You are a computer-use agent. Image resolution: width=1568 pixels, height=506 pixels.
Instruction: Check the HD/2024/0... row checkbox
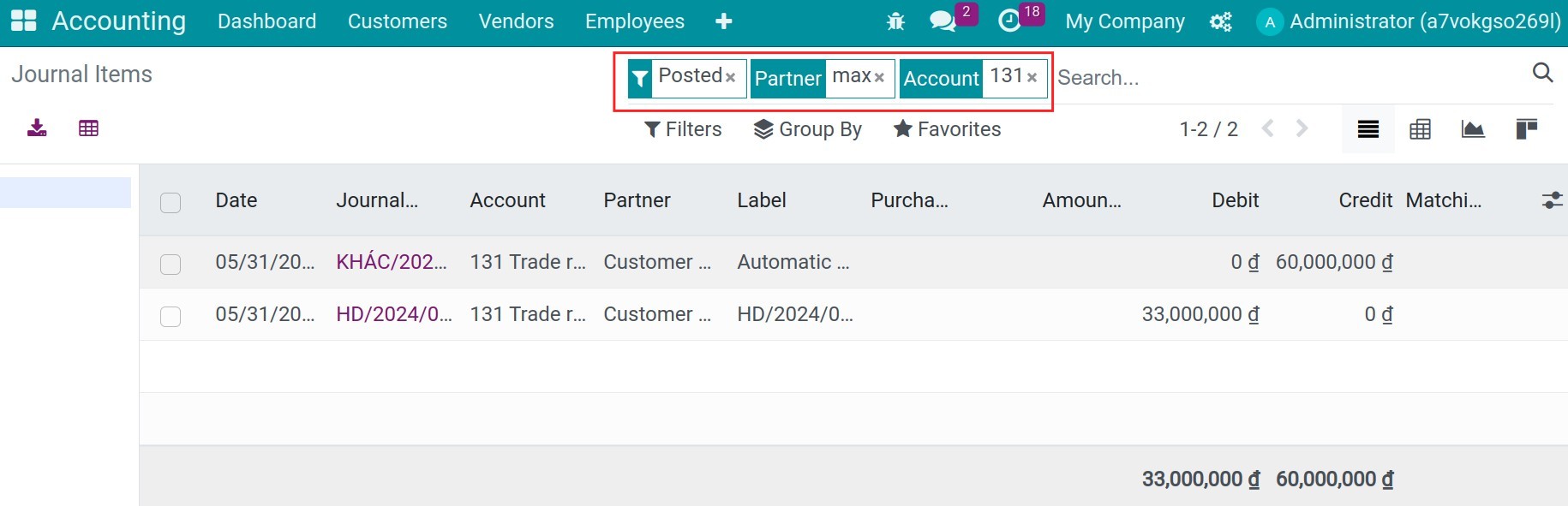pos(171,317)
